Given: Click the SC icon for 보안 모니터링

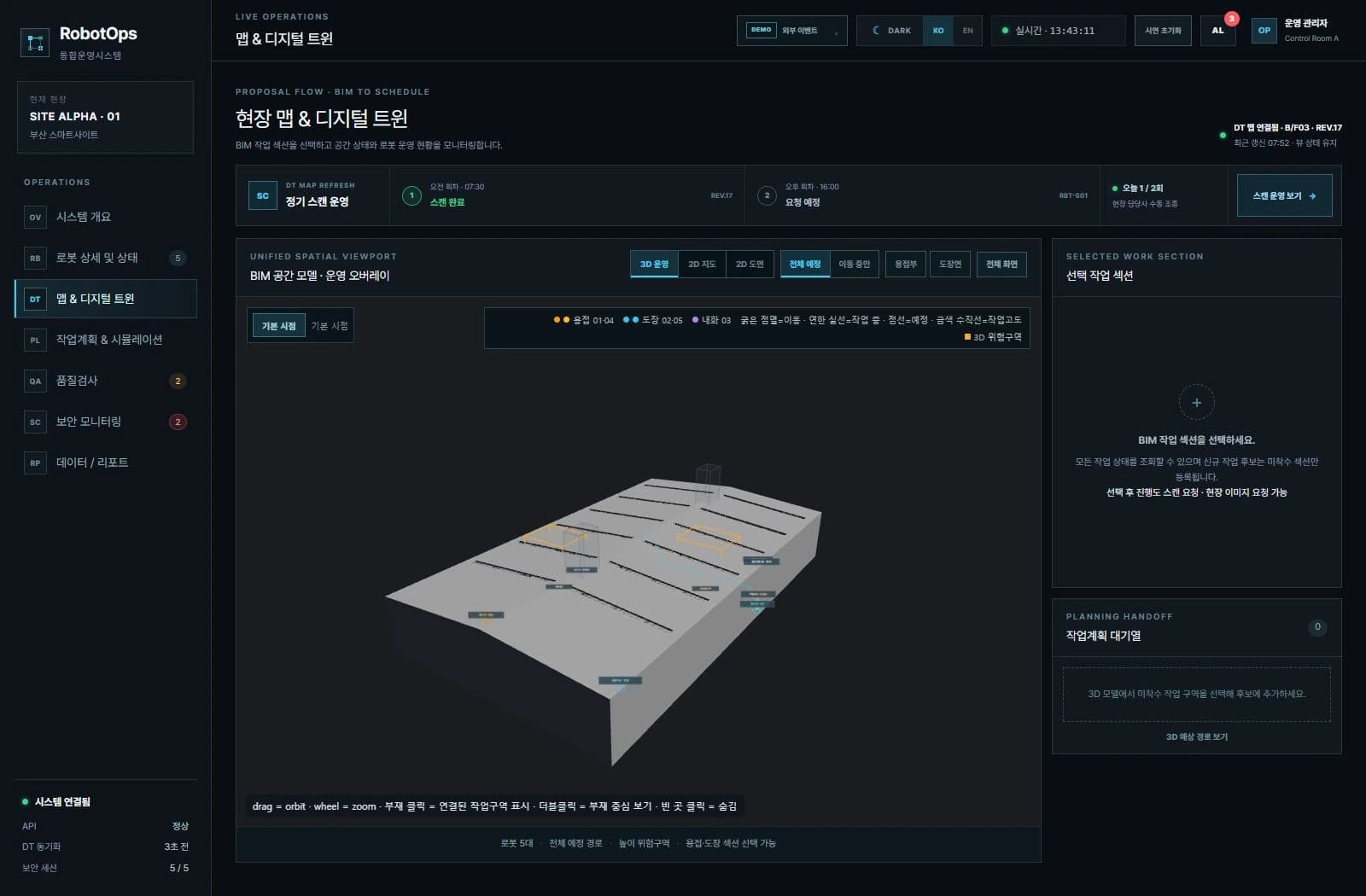Looking at the screenshot, I should click(35, 422).
